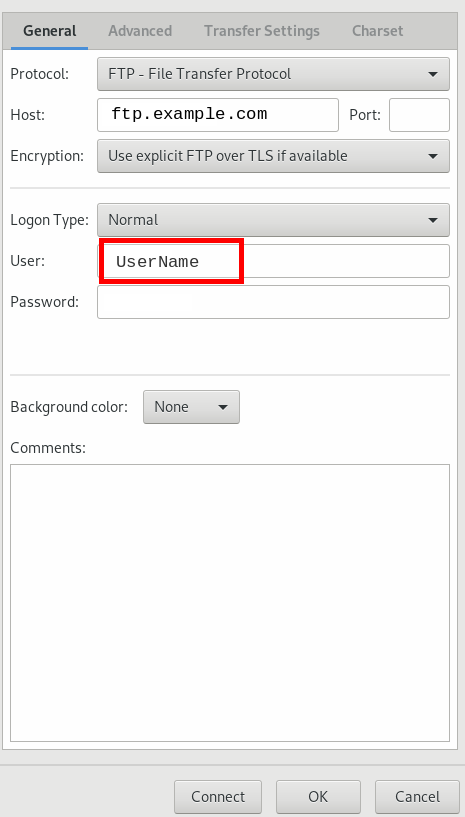The height and width of the screenshot is (817, 465).
Task: Click inside the Comments text area
Action: click(230, 603)
